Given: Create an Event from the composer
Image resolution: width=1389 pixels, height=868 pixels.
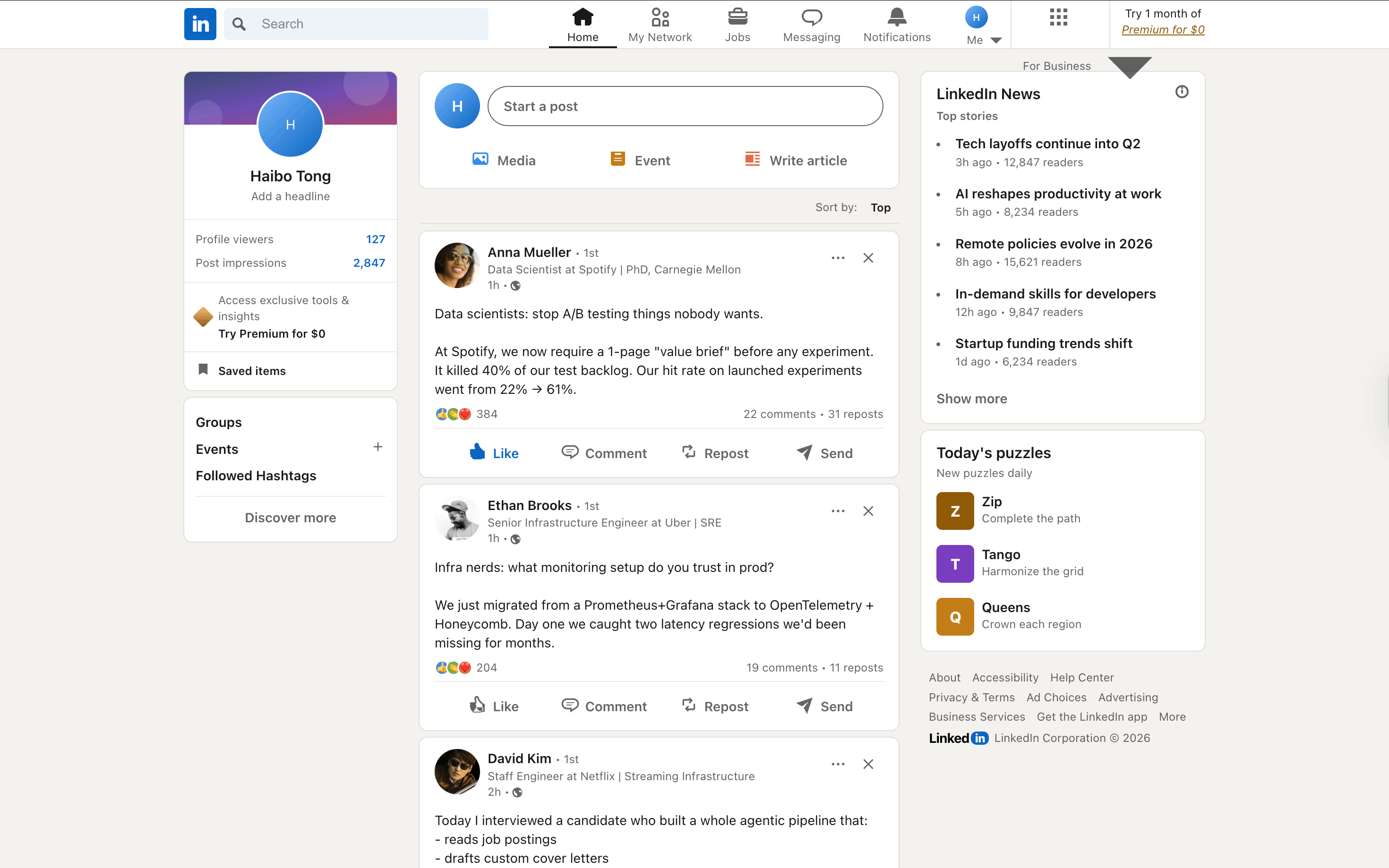Looking at the screenshot, I should [x=640, y=160].
